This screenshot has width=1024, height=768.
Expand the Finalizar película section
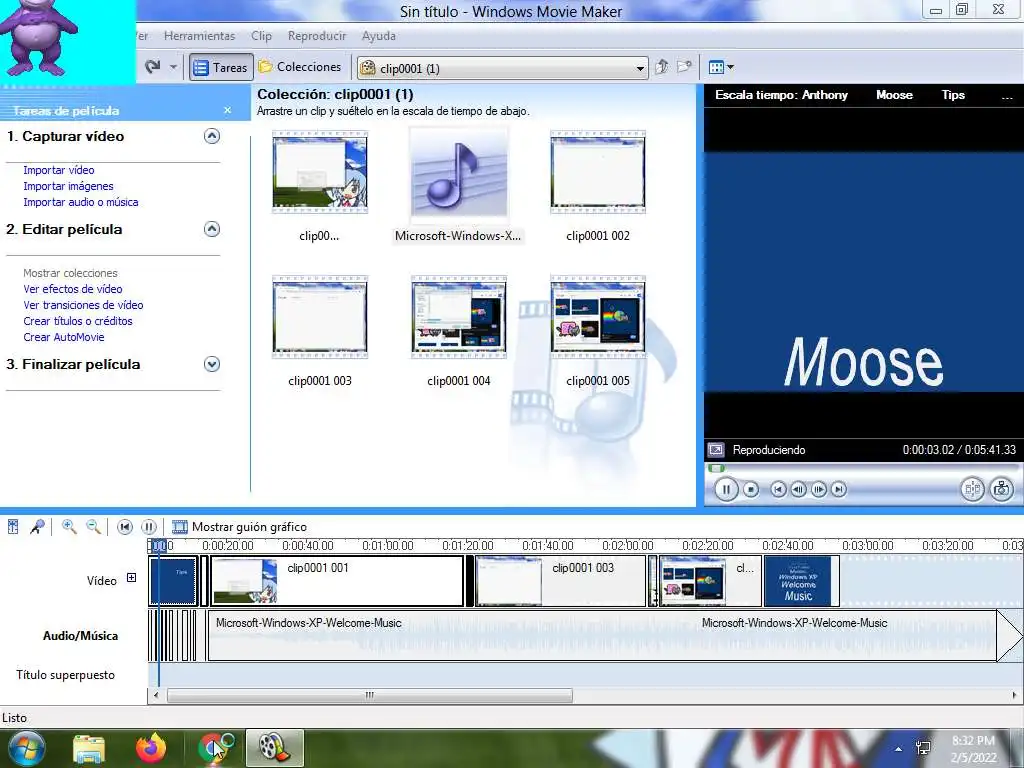pos(212,364)
